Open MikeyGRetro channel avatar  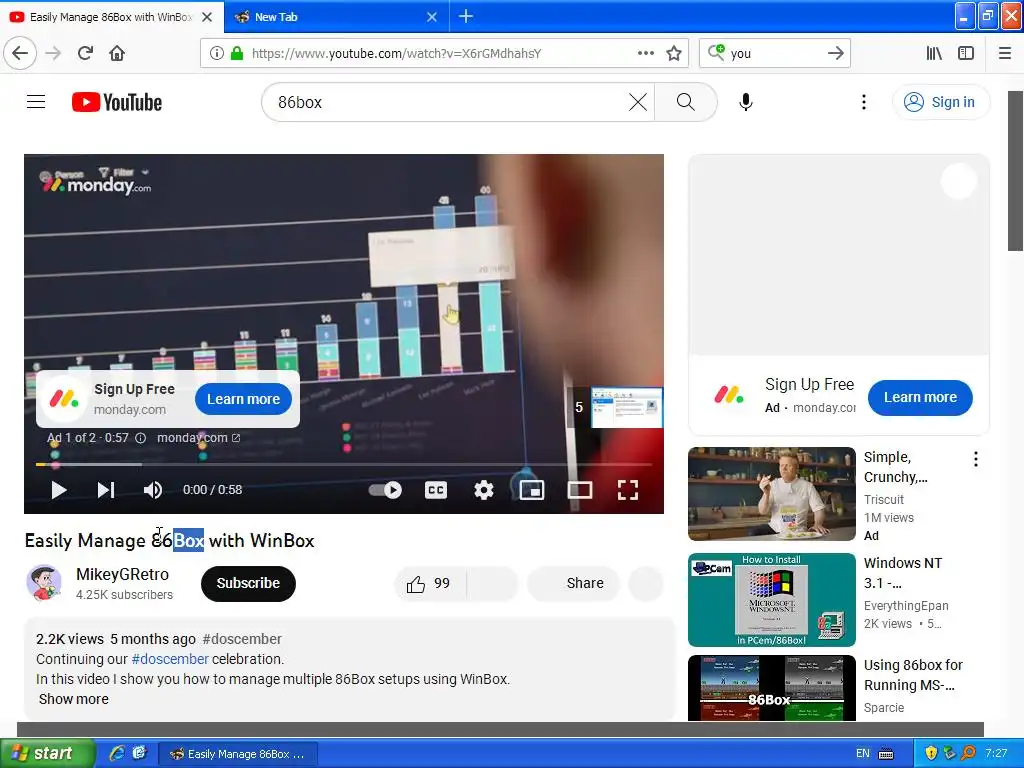44,583
